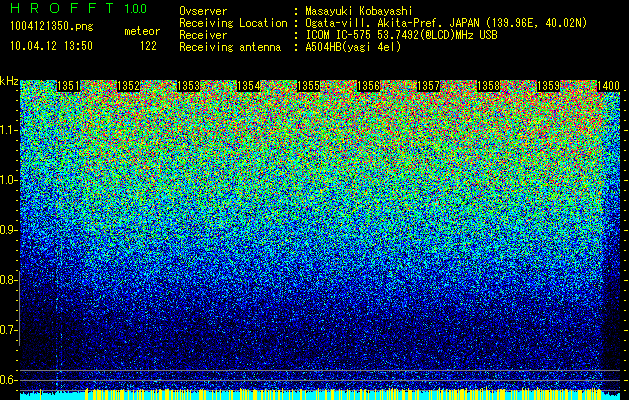Select the 1355 time marker
The image size is (629, 400).
(x=308, y=86)
